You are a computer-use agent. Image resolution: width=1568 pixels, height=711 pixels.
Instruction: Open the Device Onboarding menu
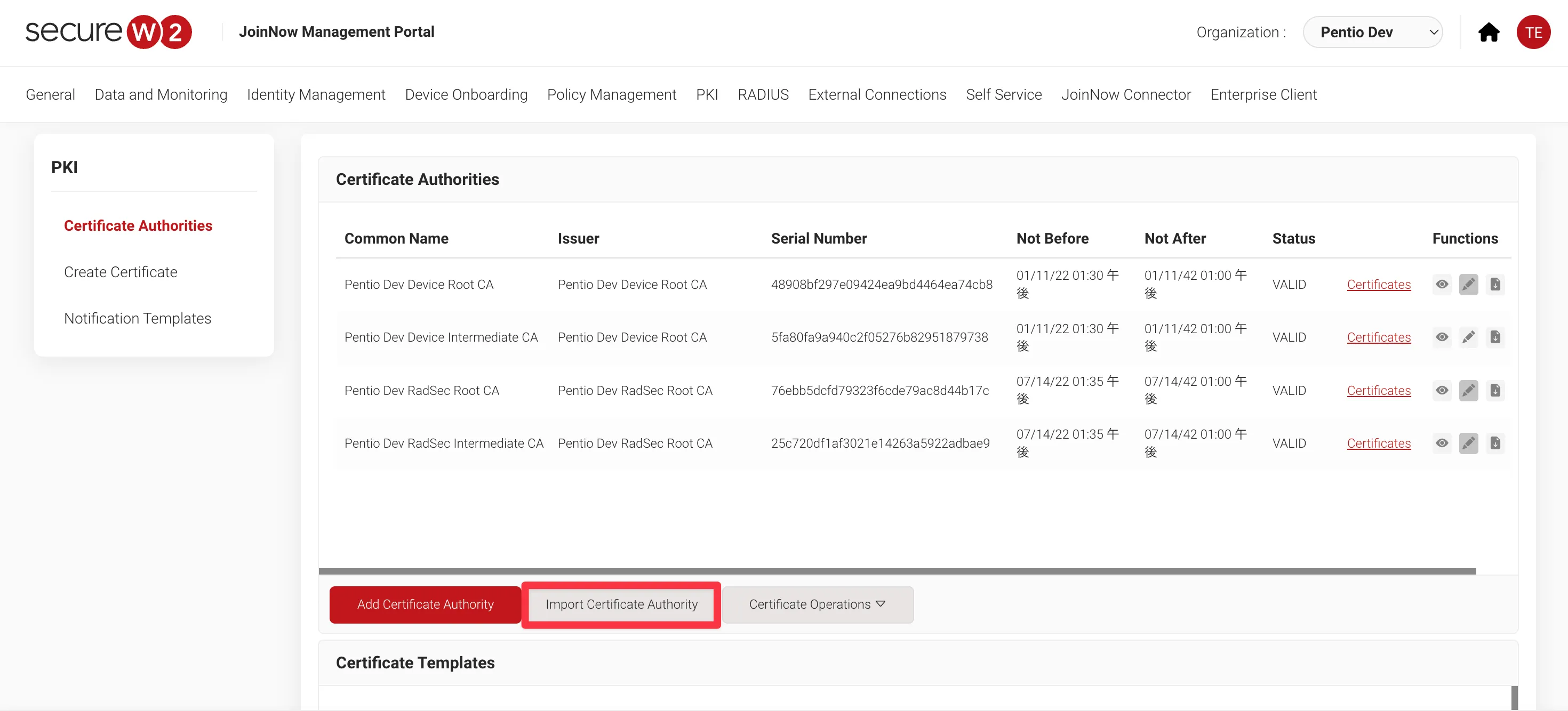click(x=466, y=95)
